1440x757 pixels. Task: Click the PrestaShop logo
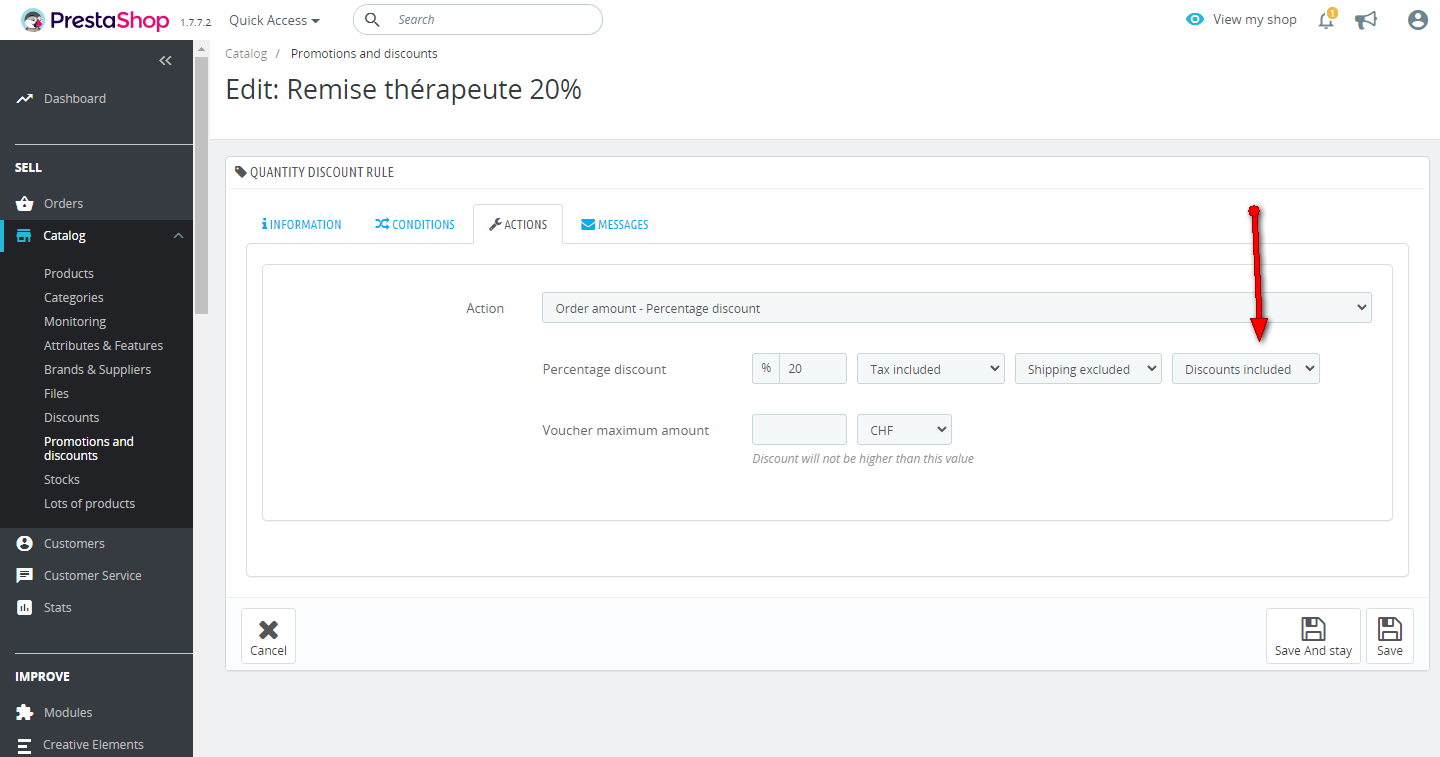95,20
